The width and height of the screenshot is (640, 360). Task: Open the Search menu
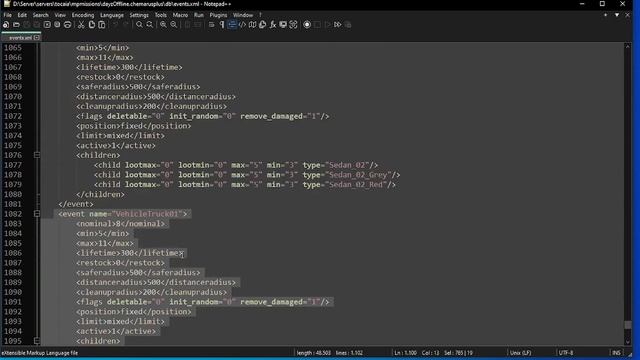pos(40,15)
